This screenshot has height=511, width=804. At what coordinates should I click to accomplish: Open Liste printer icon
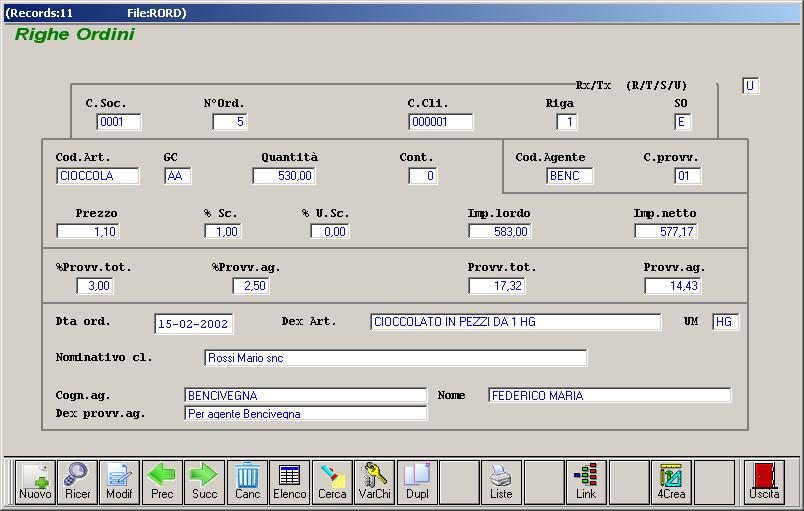tap(501, 482)
